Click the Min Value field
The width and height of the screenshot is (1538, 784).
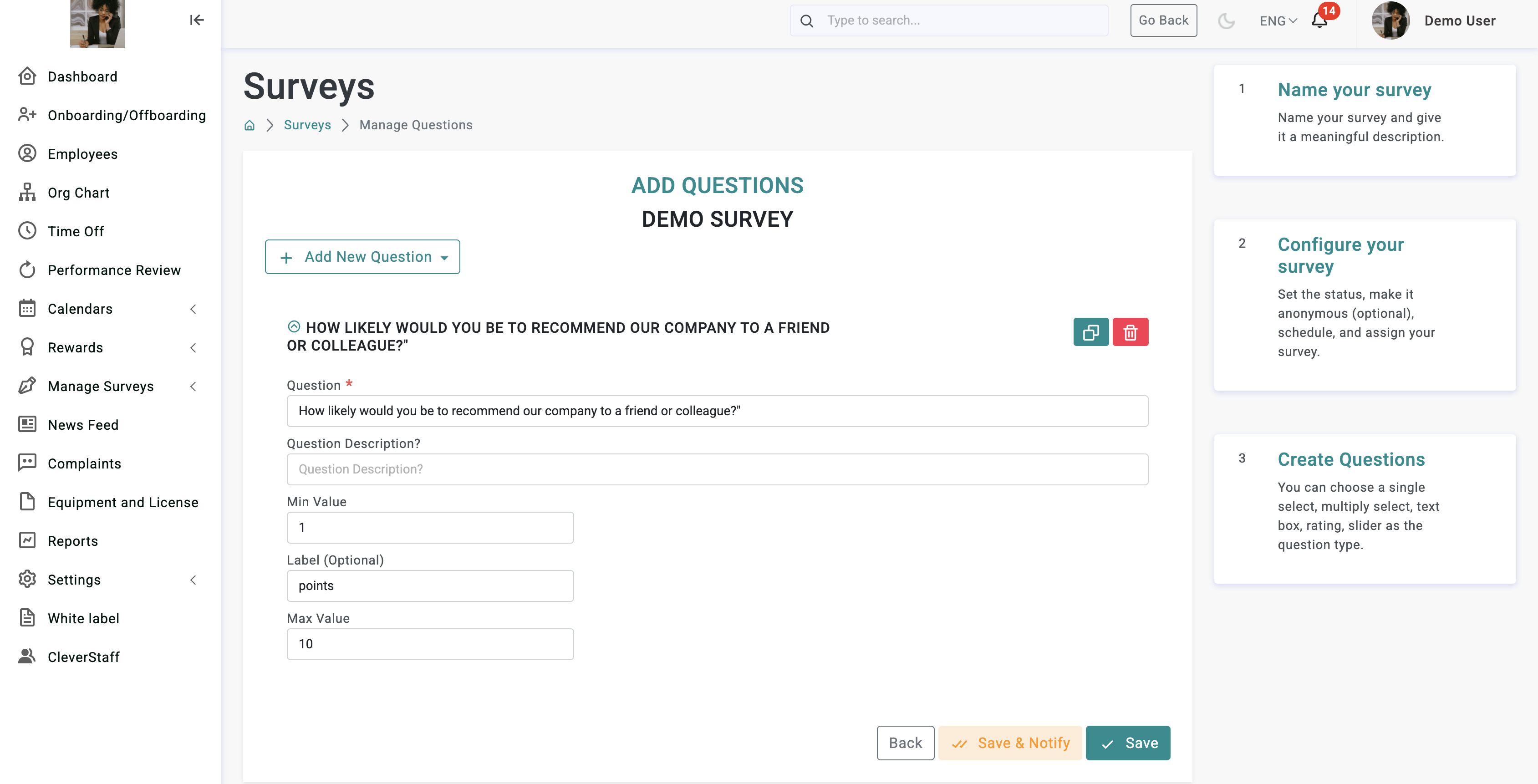(x=430, y=527)
